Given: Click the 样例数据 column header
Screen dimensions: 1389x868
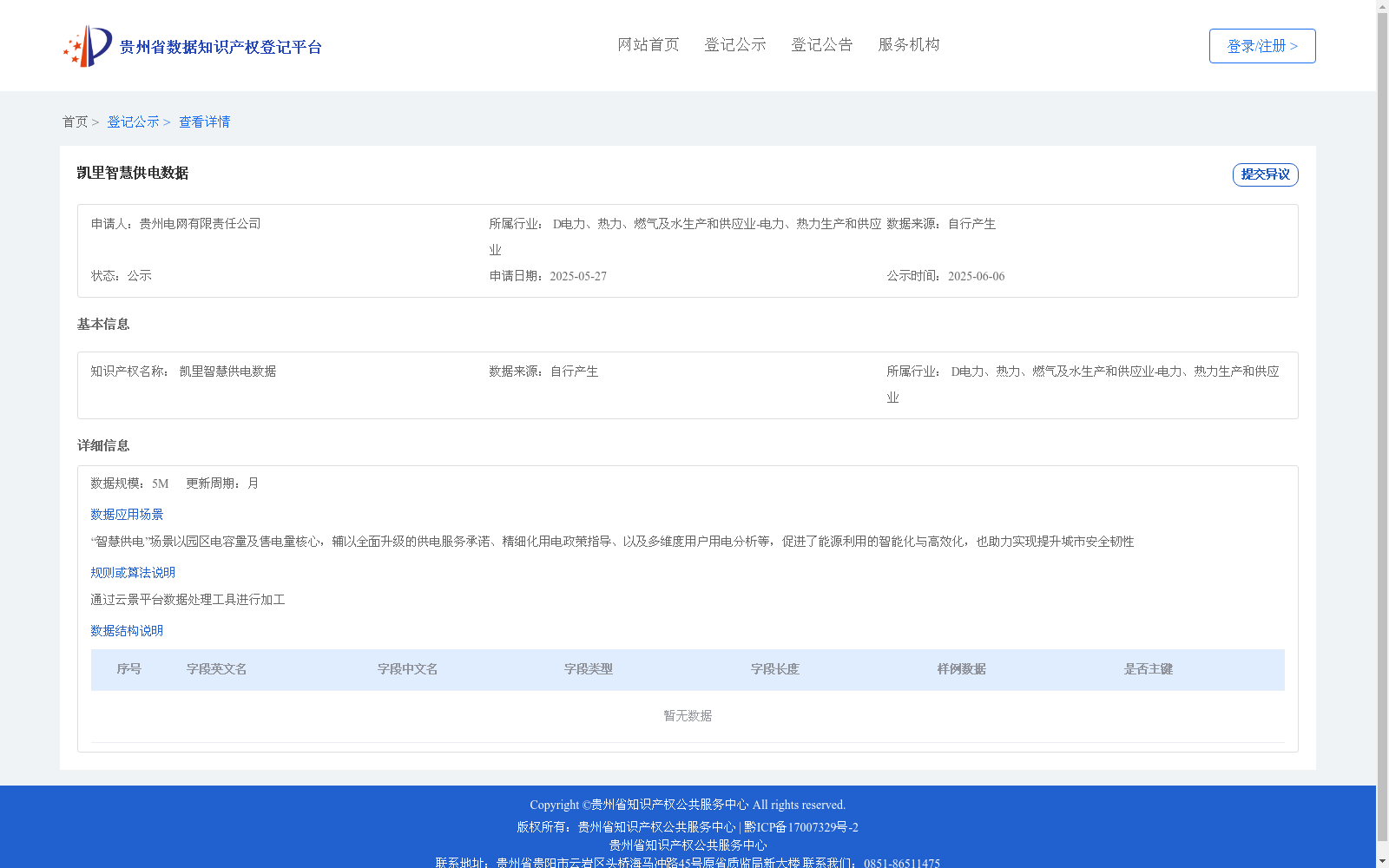Looking at the screenshot, I should pyautogui.click(x=961, y=669).
